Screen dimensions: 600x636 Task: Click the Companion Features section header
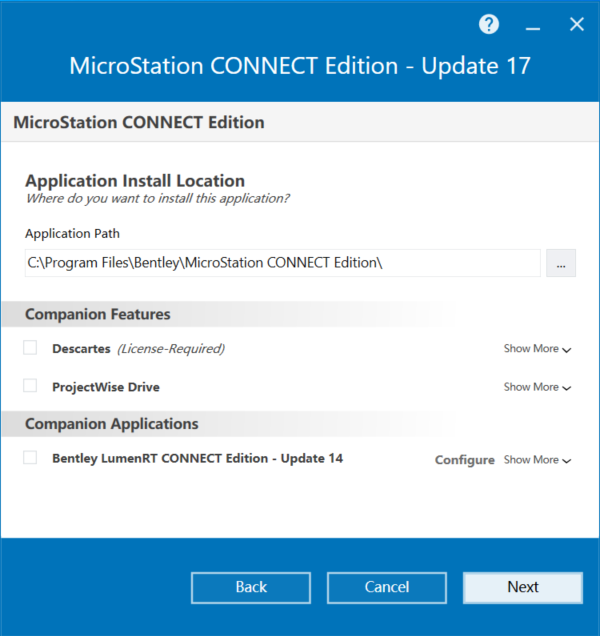point(98,314)
